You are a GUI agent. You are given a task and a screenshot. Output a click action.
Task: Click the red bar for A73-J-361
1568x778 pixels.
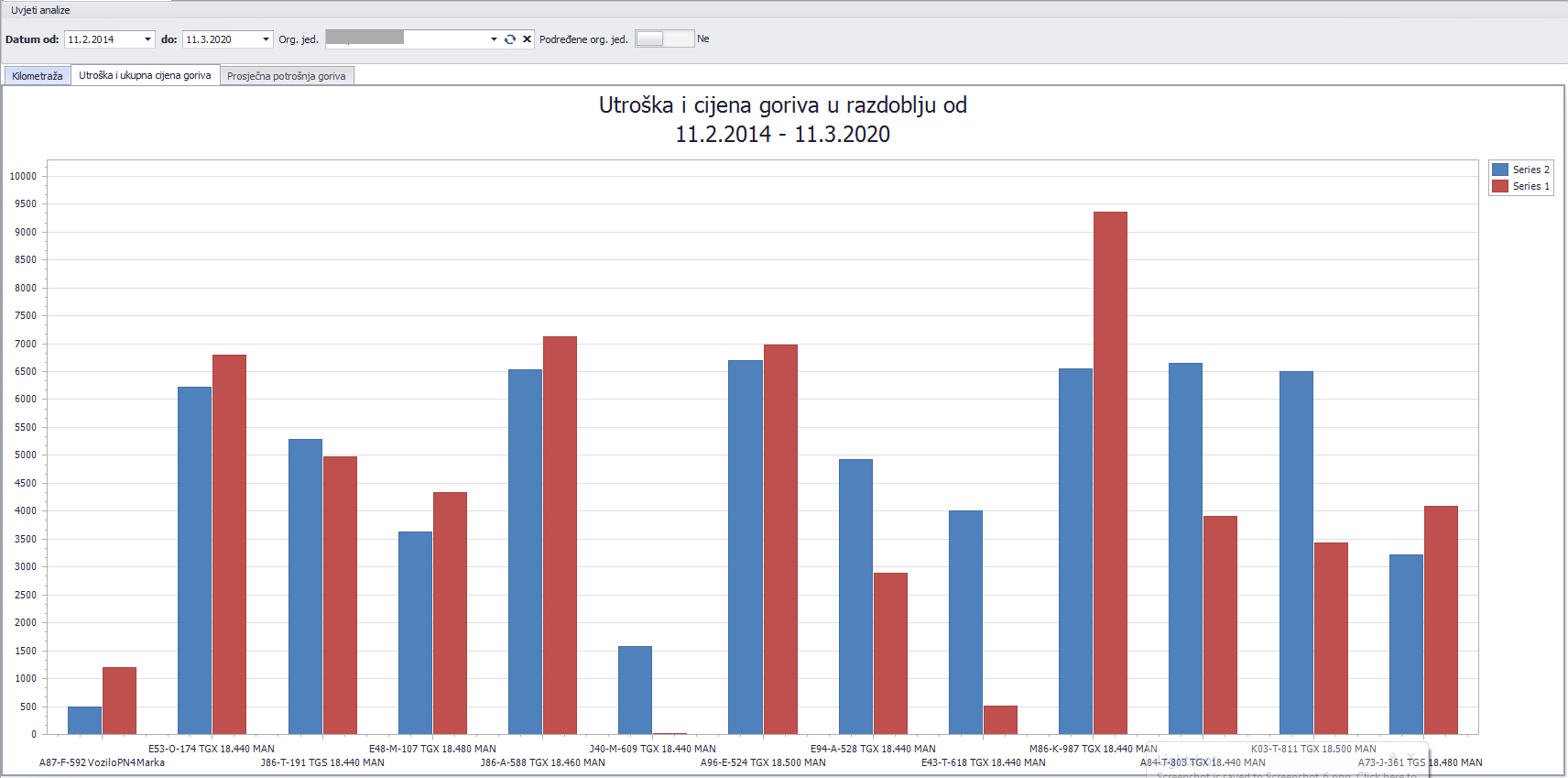(x=1441, y=619)
